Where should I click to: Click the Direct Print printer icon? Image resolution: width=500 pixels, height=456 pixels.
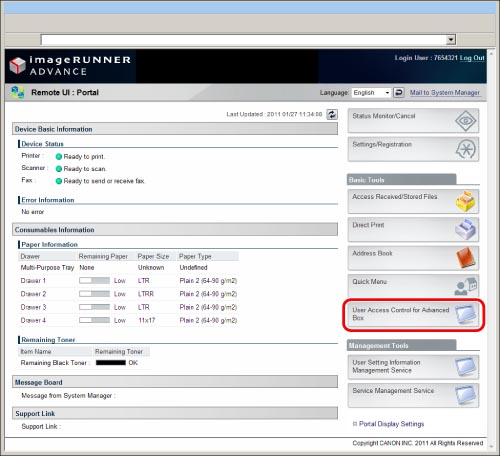point(466,229)
